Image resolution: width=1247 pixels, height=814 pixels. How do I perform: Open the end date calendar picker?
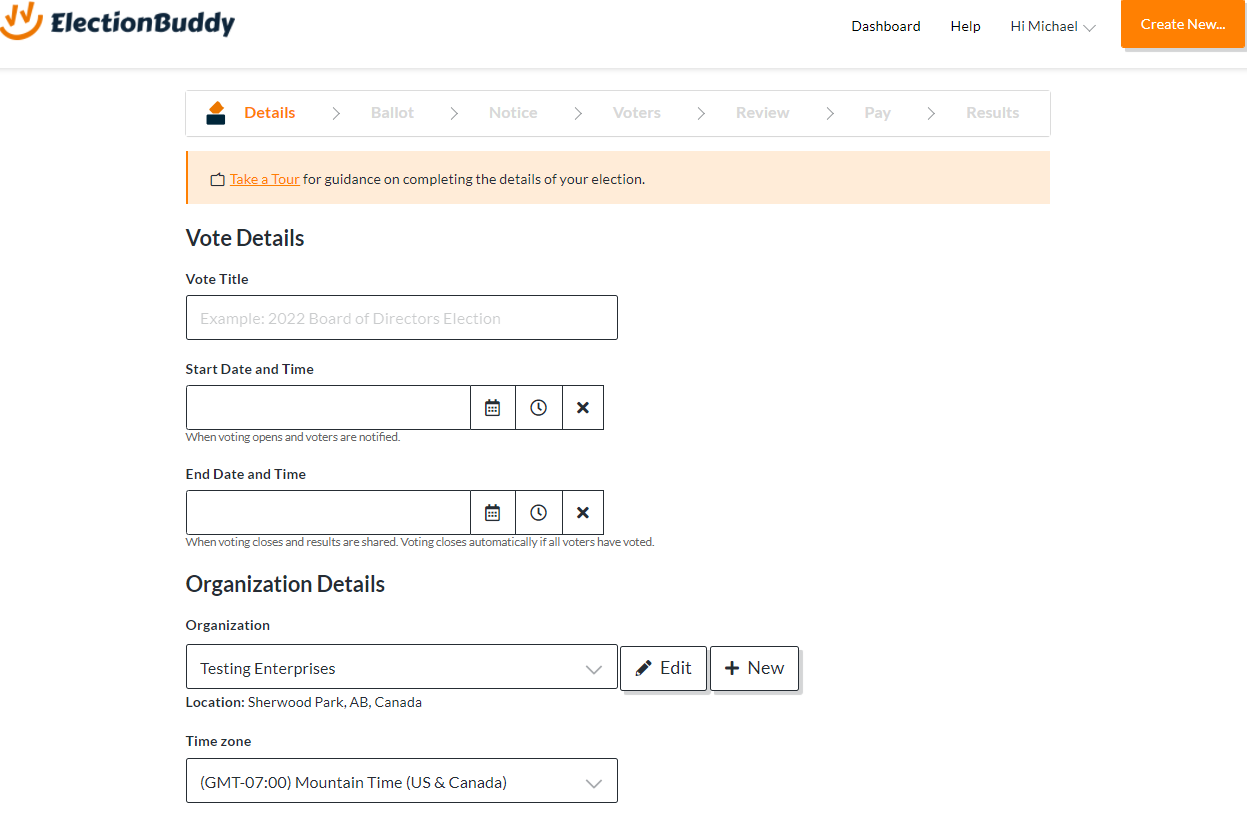(492, 512)
